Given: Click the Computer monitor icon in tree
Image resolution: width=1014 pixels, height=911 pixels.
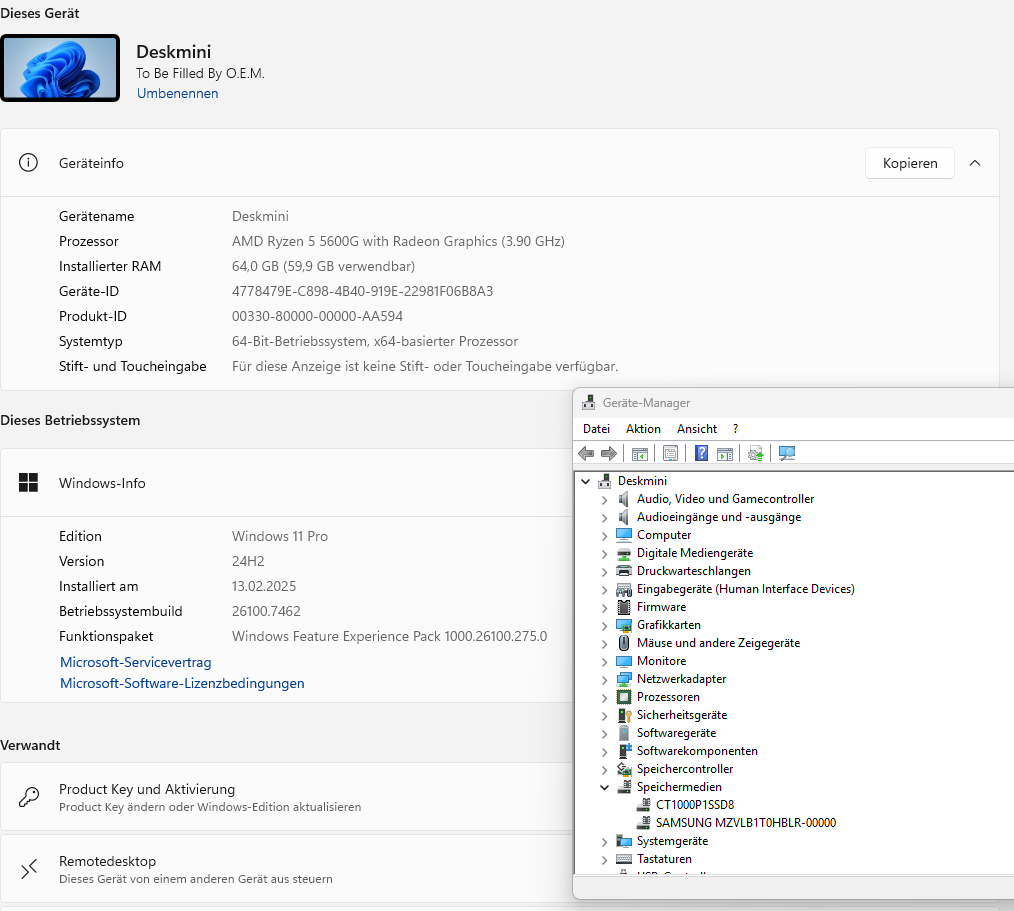Looking at the screenshot, I should (623, 535).
